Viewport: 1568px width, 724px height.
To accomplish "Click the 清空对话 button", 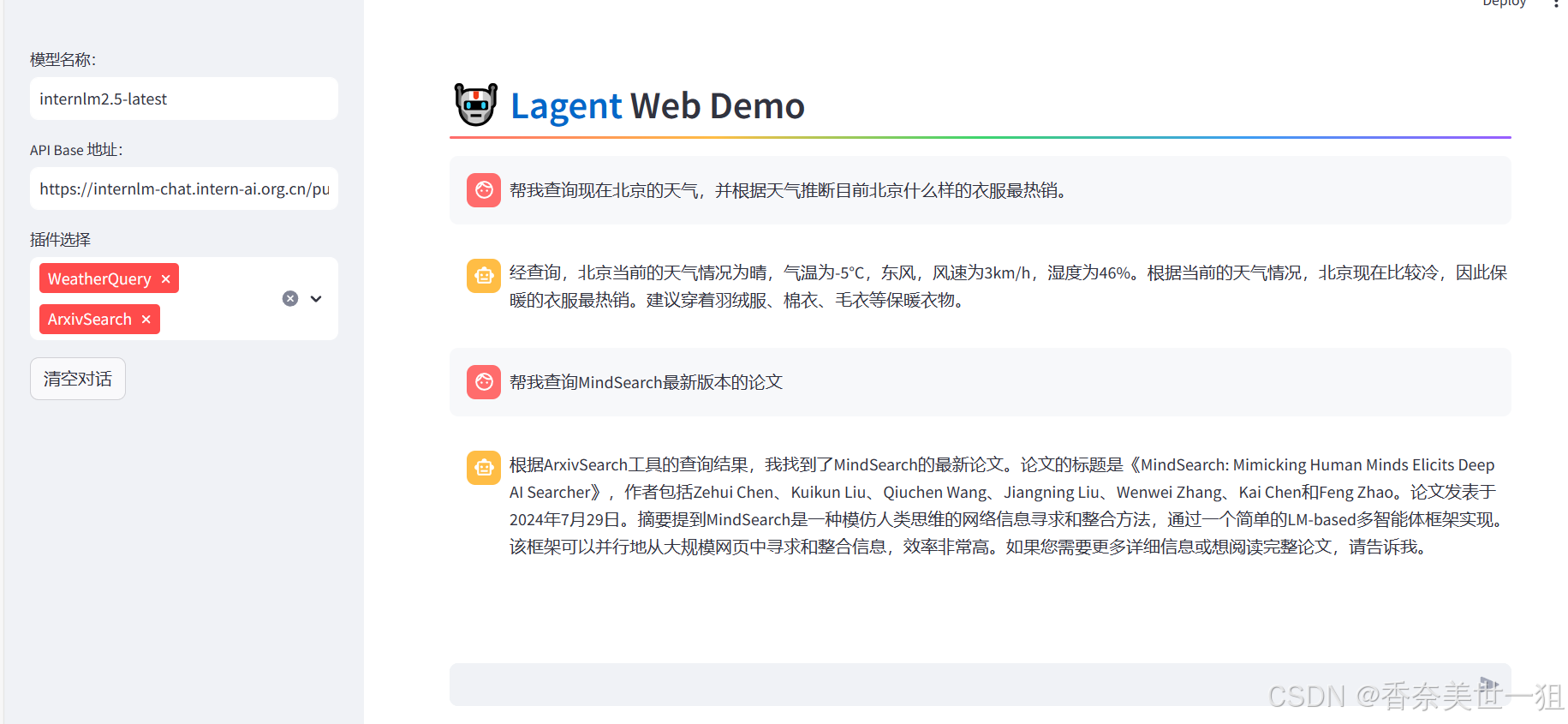I will click(78, 379).
